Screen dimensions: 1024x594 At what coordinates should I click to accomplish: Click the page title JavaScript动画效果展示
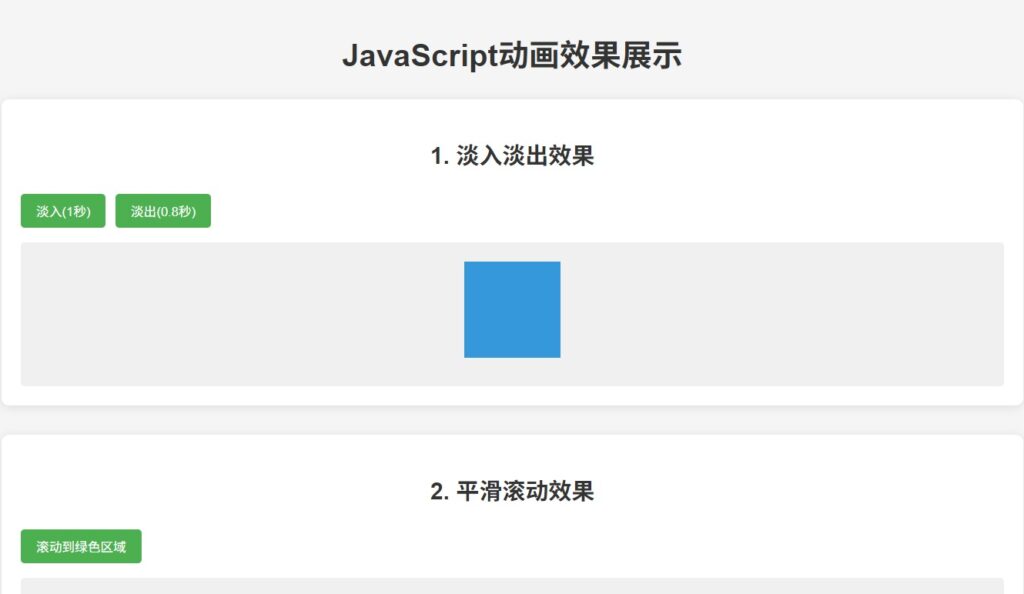[x=512, y=56]
